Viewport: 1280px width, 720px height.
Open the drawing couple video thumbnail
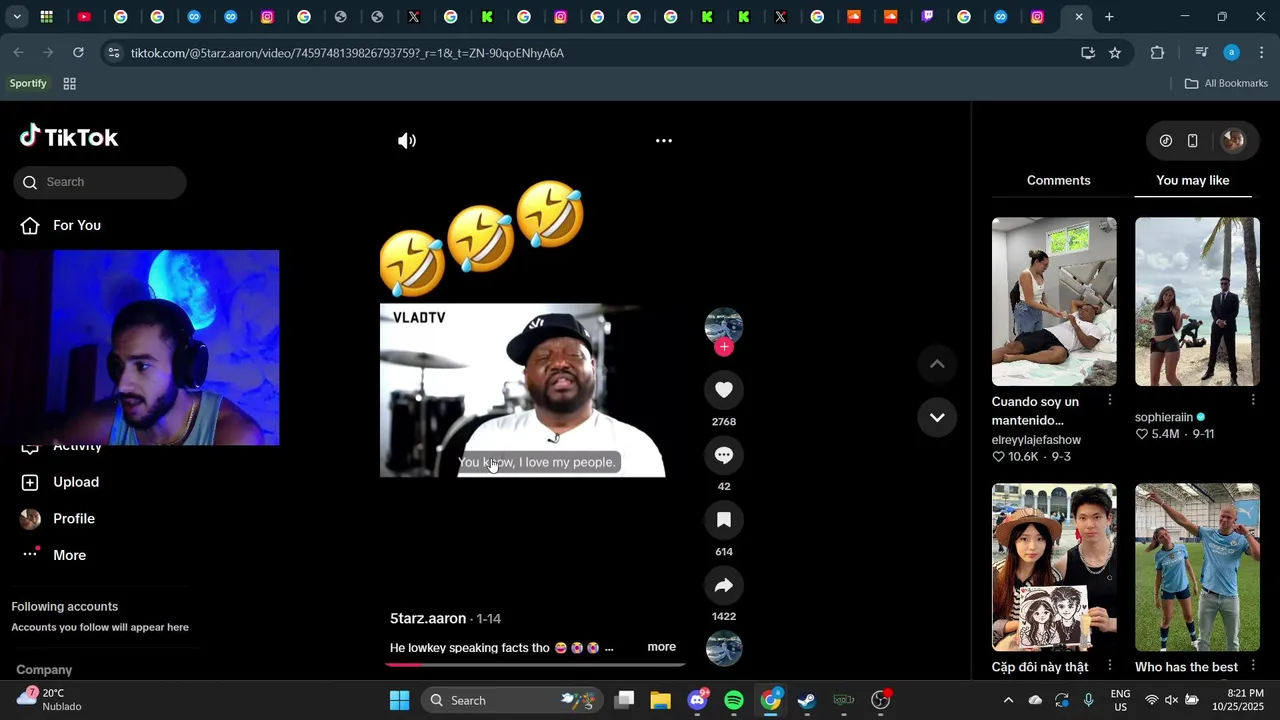[1054, 567]
